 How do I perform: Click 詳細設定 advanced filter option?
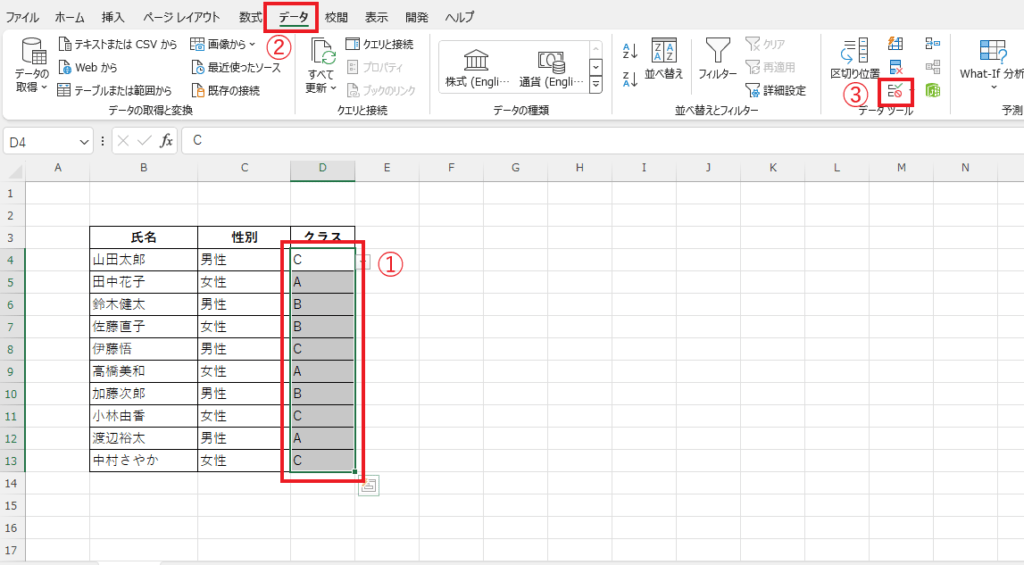pyautogui.click(x=776, y=90)
